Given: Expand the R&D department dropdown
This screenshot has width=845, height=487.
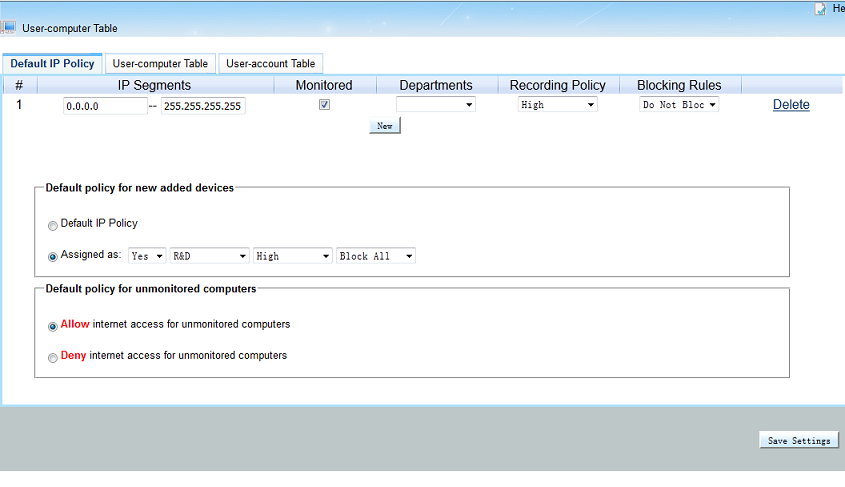Looking at the screenshot, I should click(x=209, y=256).
